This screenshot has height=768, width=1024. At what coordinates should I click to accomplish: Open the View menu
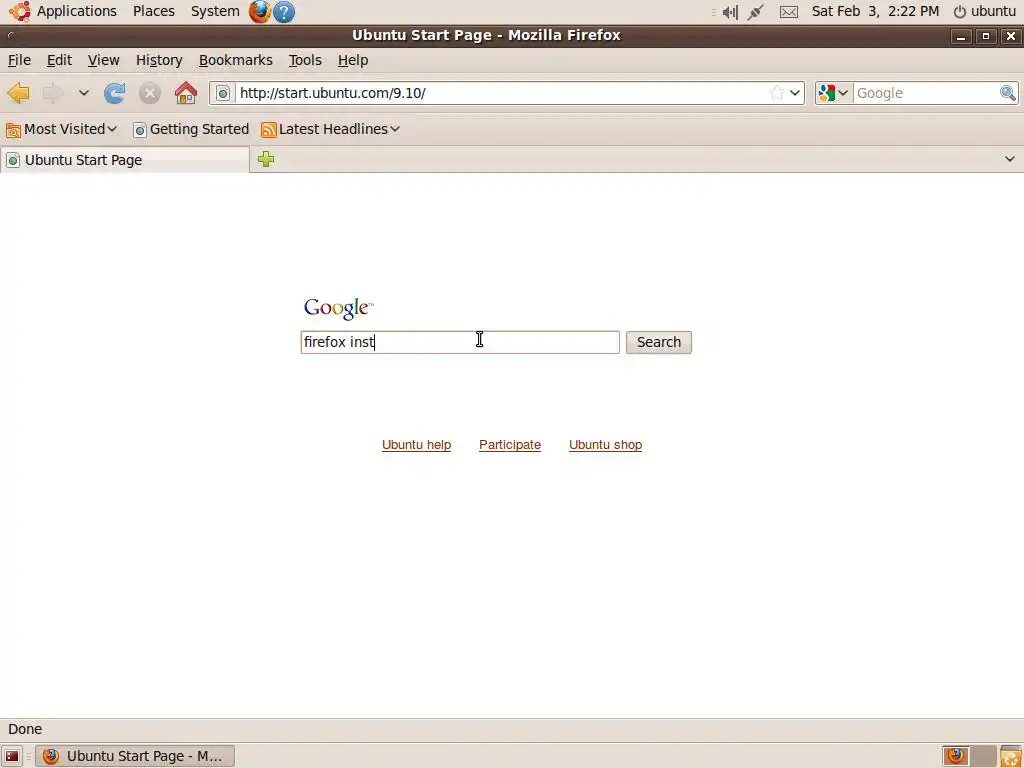click(x=103, y=60)
